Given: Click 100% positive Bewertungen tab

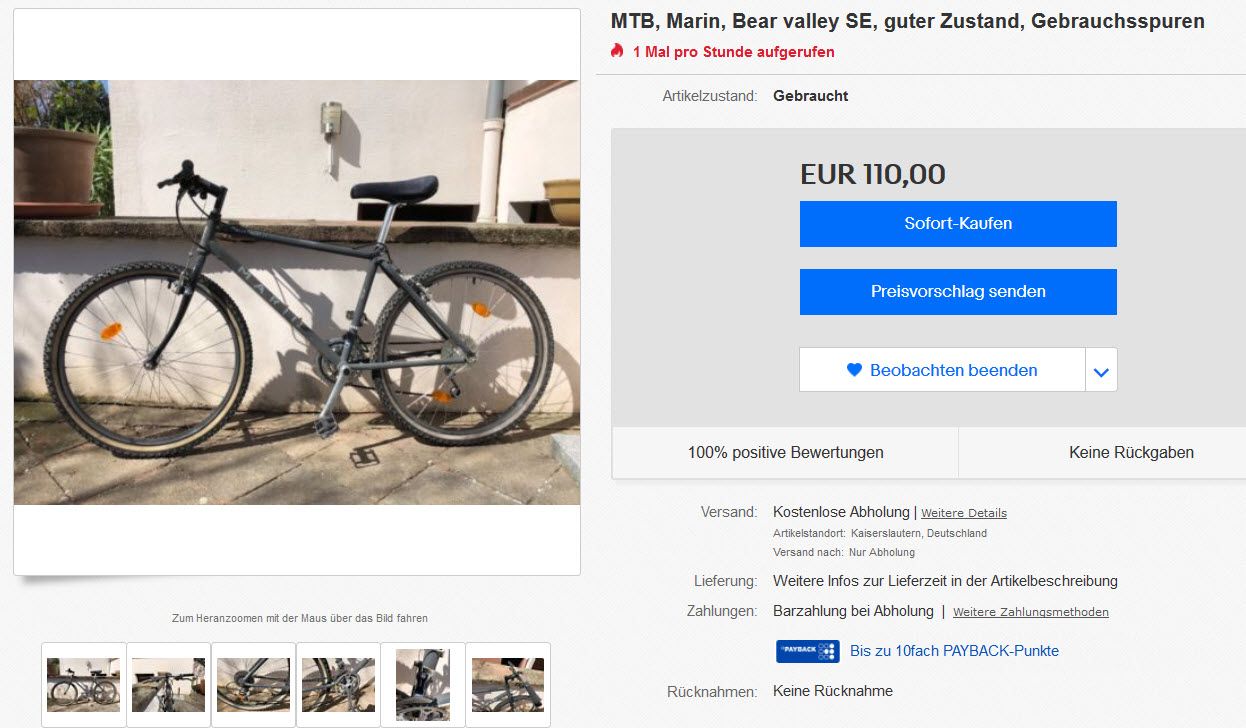Looking at the screenshot, I should (x=785, y=453).
